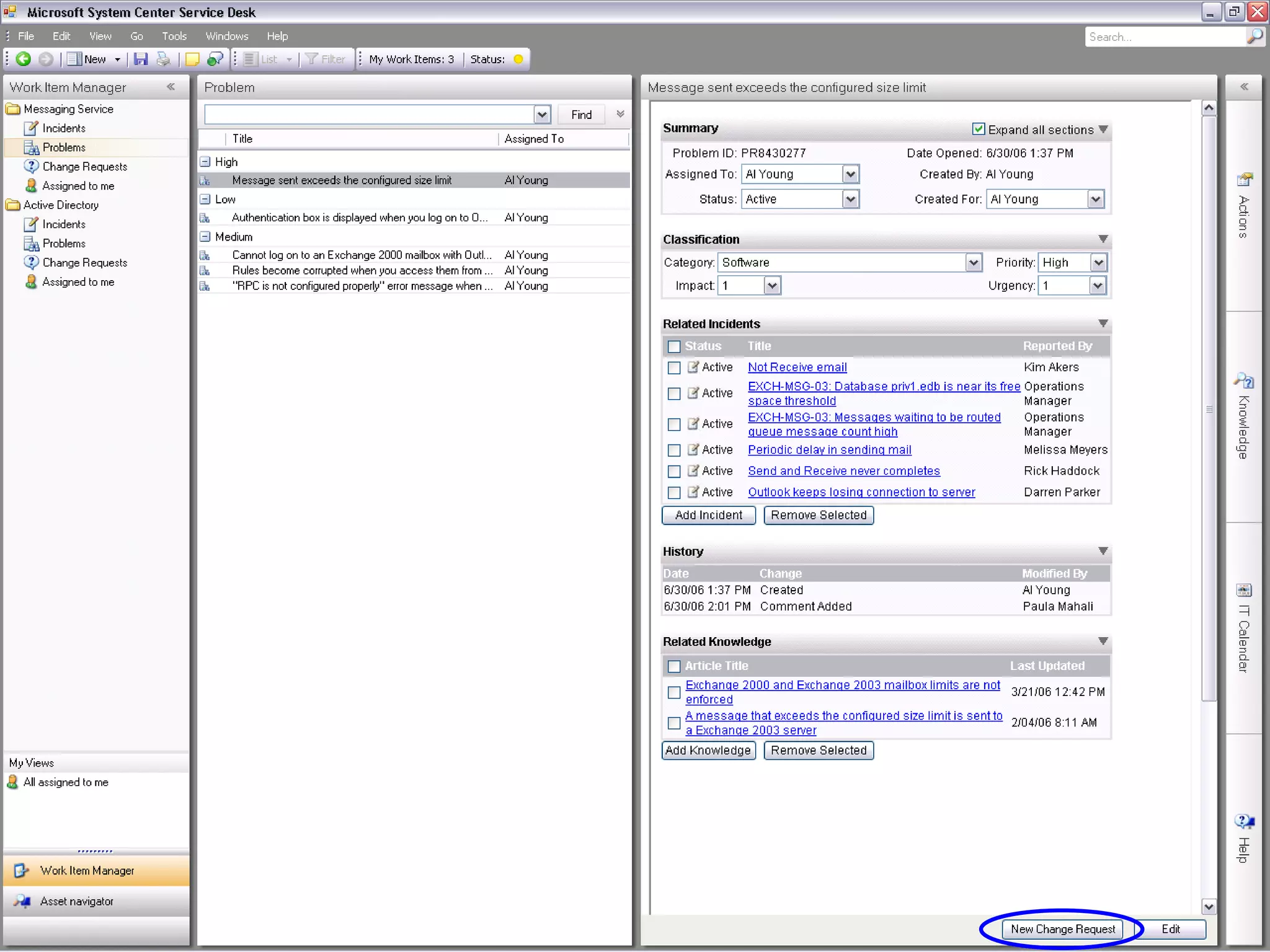Image resolution: width=1270 pixels, height=952 pixels.
Task: Open the Actions side panel icon
Action: coord(1244,180)
